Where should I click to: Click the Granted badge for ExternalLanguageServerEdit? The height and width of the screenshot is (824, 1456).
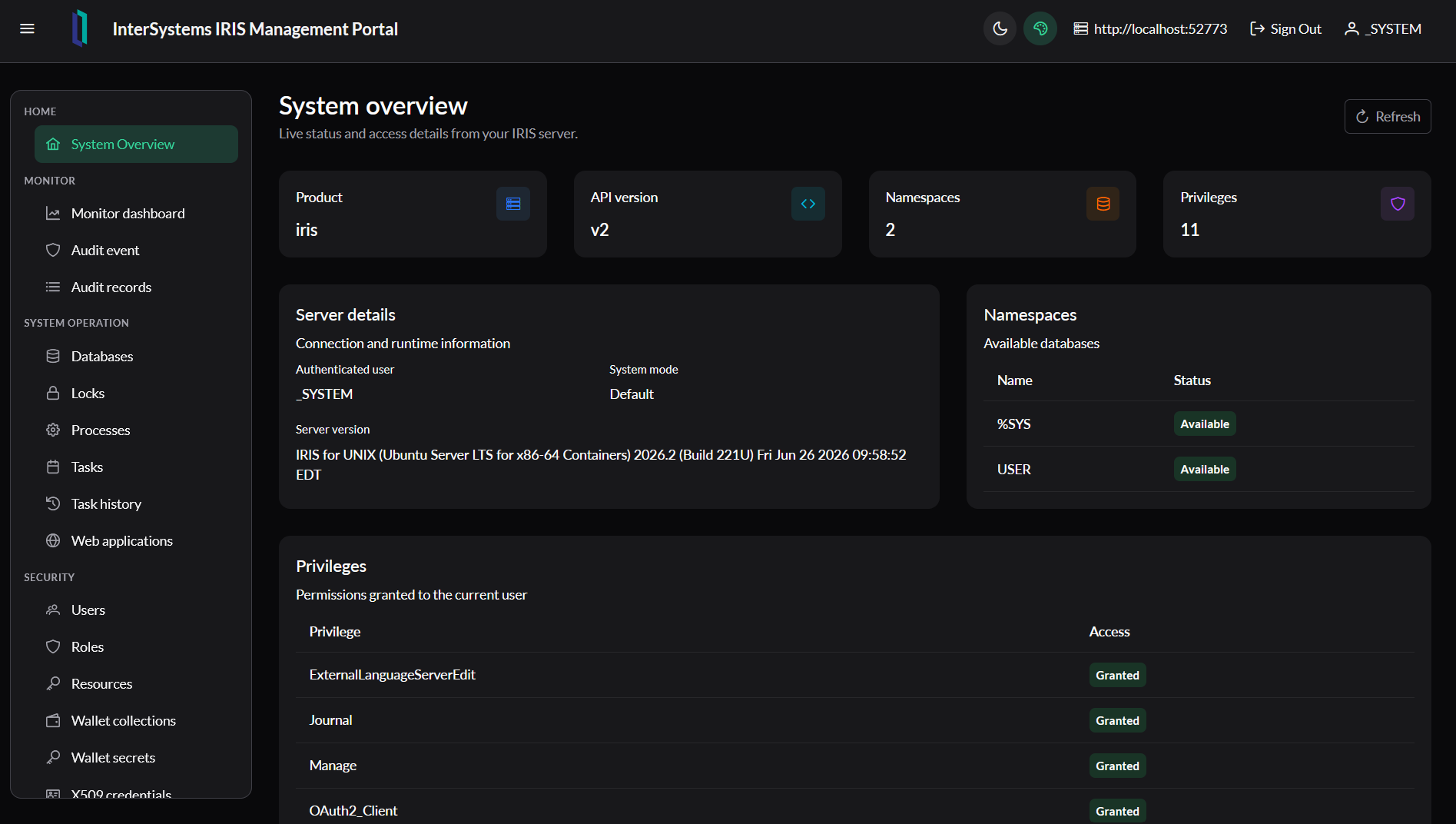tap(1118, 676)
